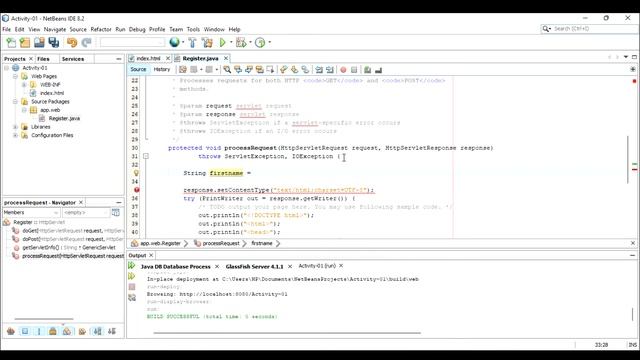
Task: Expand the WEB-INF folder node
Action: coord(24,85)
